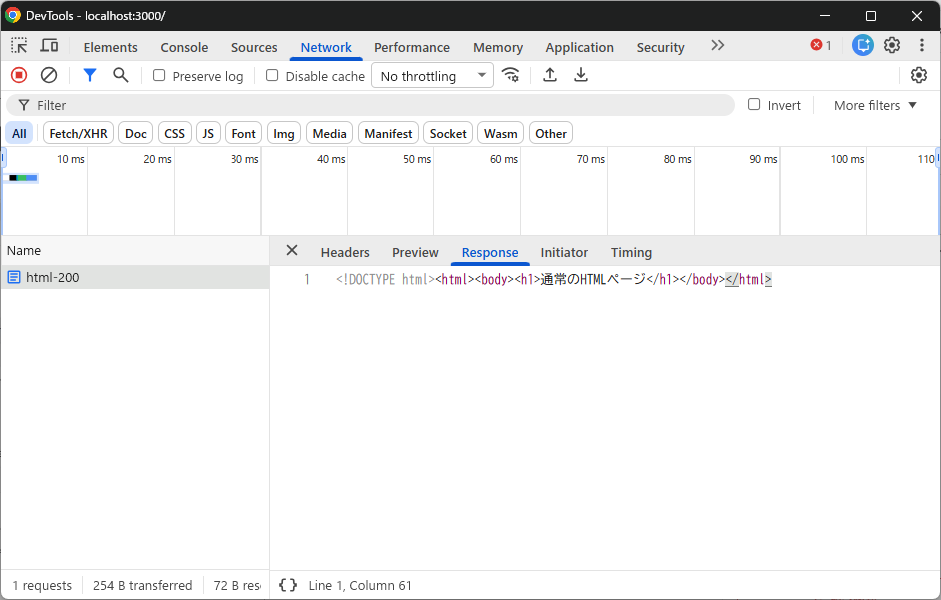Pretty print the response with braces icon

[288, 585]
